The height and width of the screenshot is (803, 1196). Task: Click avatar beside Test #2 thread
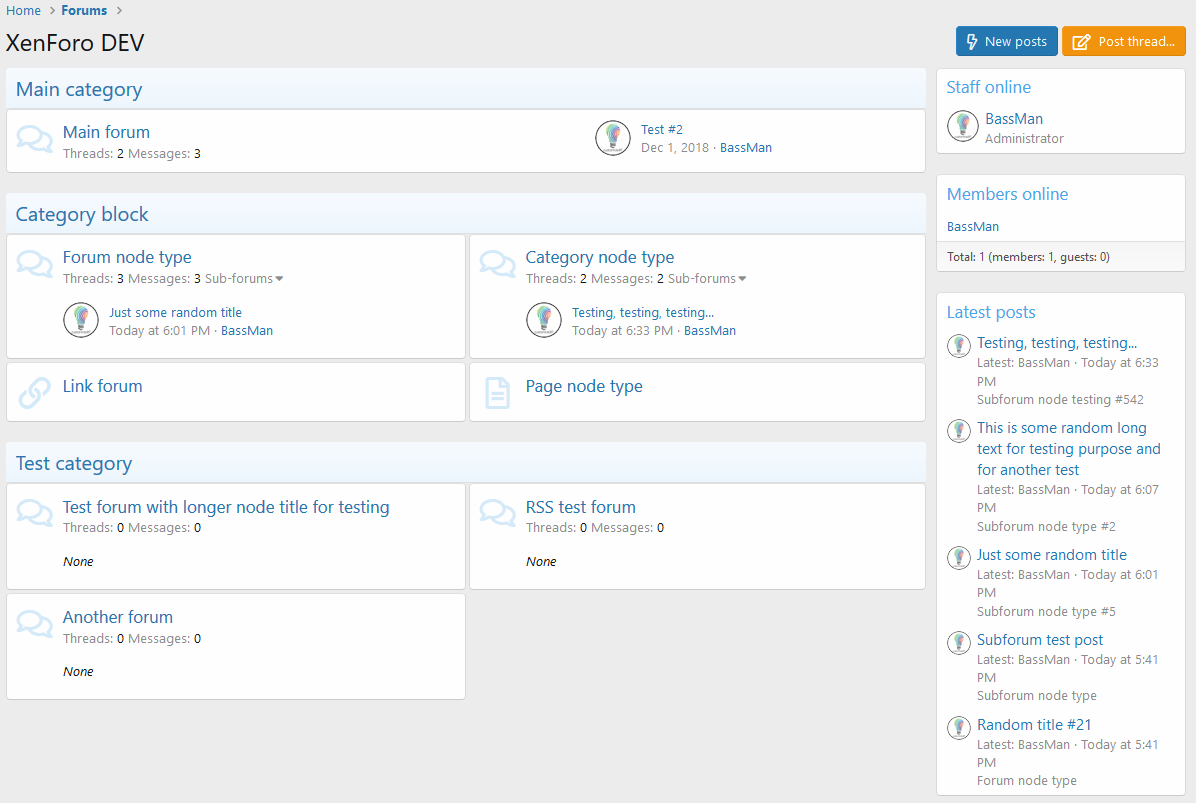click(x=613, y=138)
